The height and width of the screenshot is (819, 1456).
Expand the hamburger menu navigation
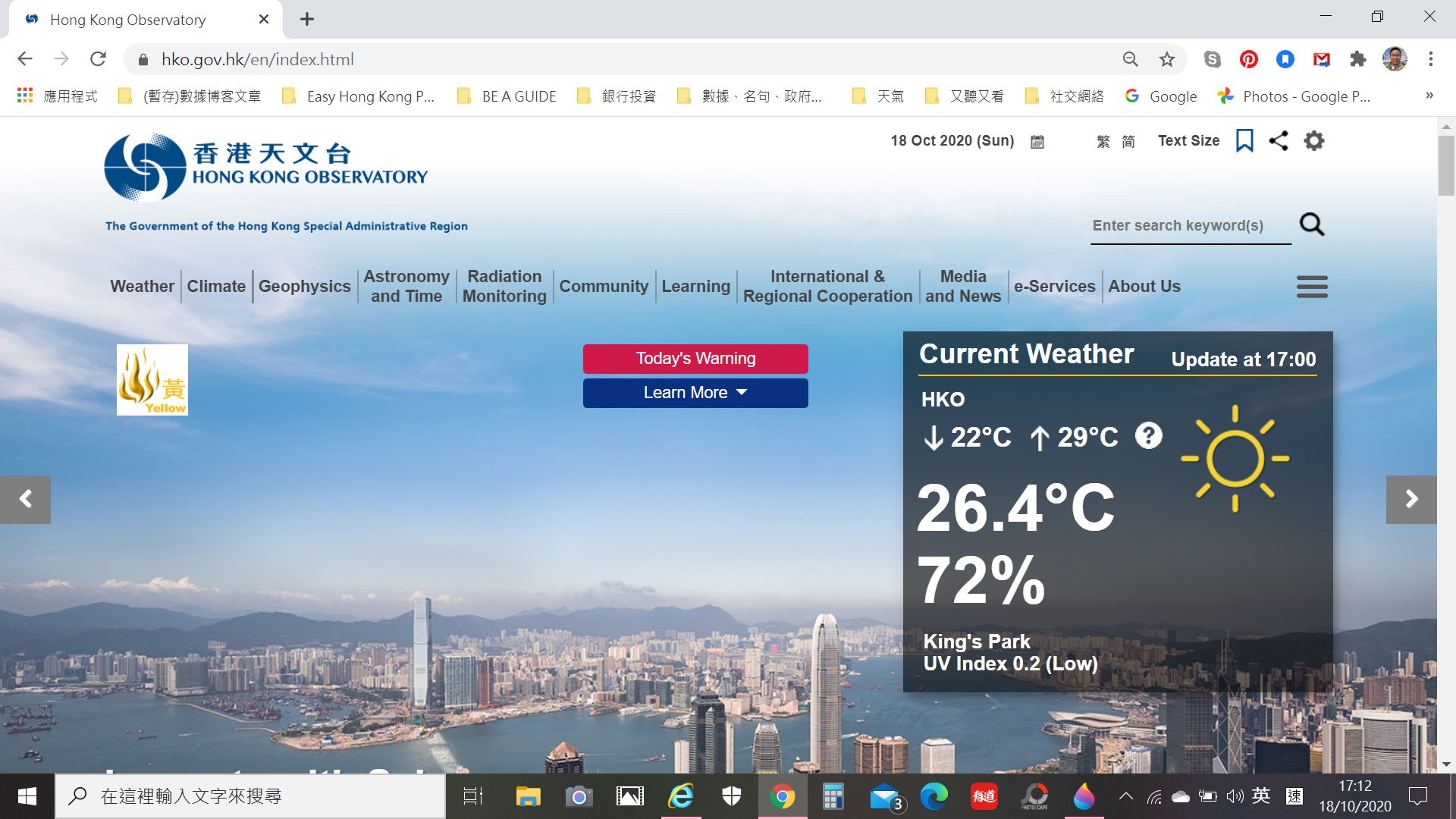coord(1311,286)
